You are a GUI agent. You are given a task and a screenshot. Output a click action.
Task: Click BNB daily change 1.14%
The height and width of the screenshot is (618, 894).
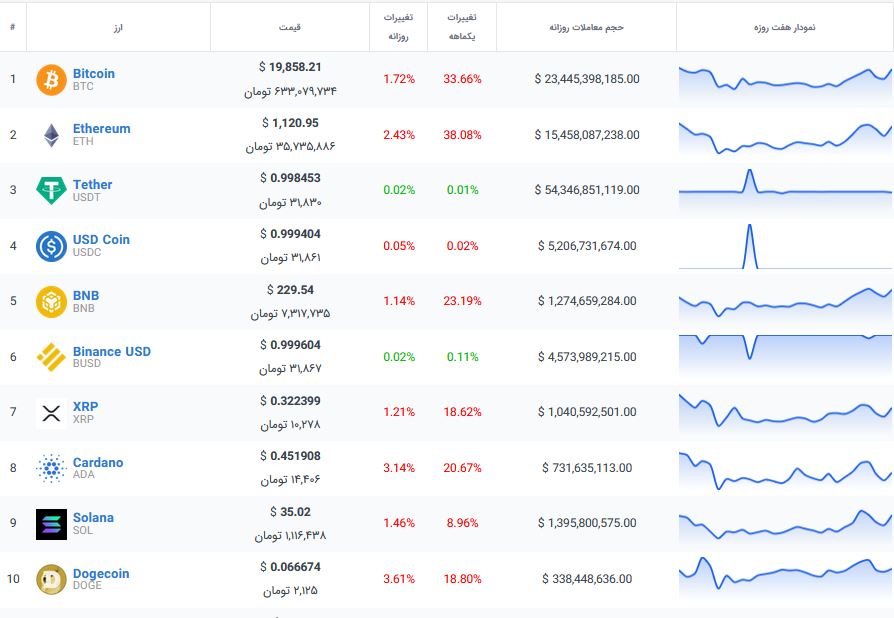click(x=399, y=301)
